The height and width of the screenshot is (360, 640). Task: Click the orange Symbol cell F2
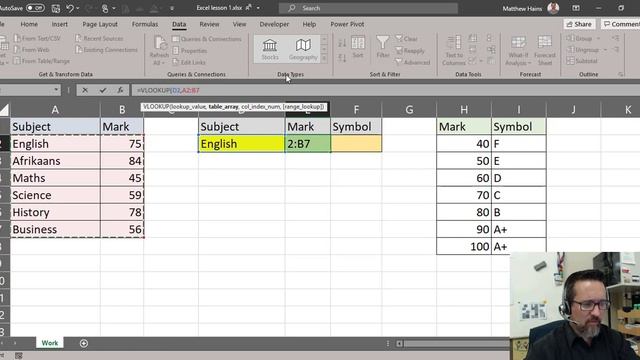click(x=356, y=144)
